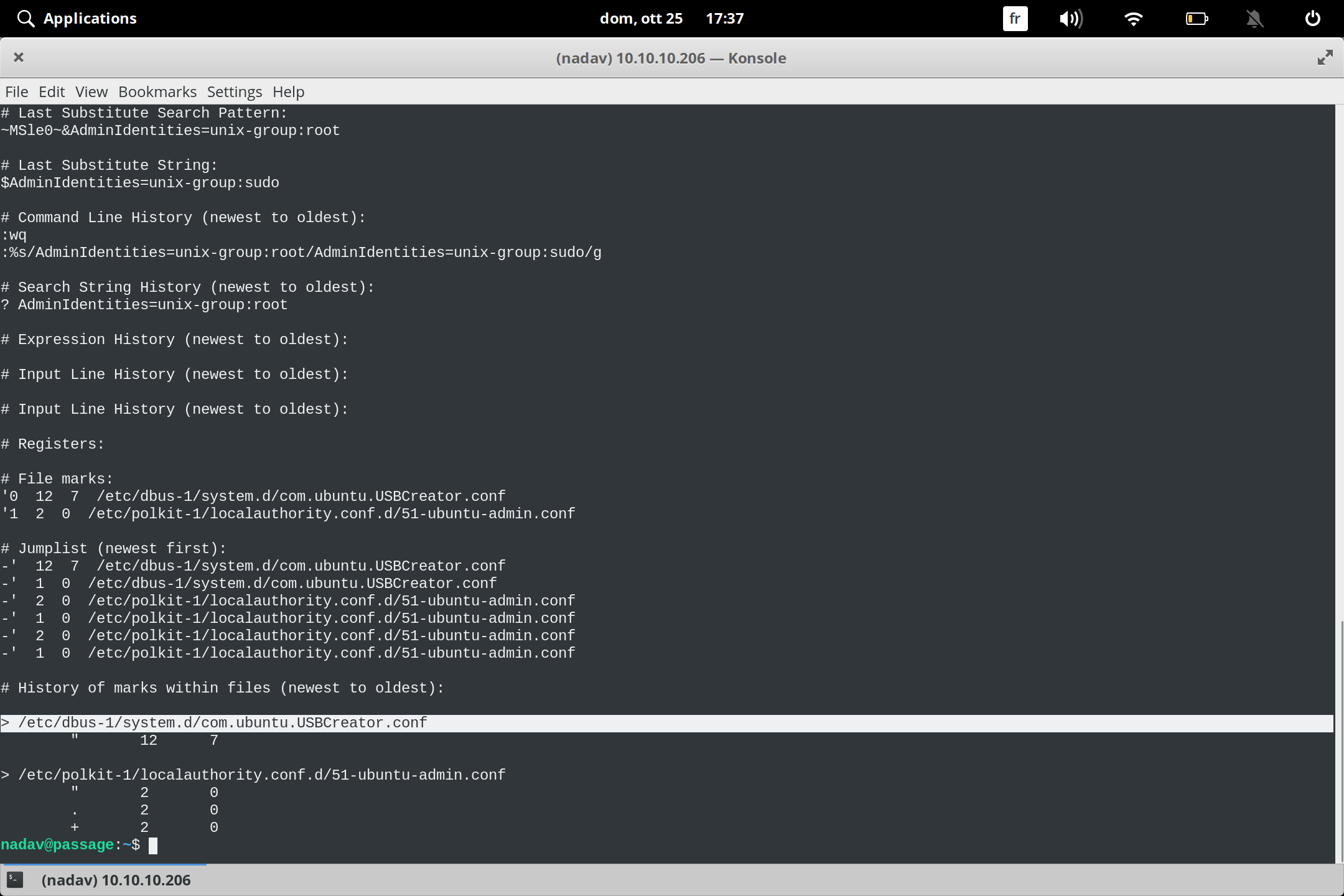This screenshot has width=1344, height=896.
Task: Click the power icon on the top panel
Action: click(x=1312, y=18)
